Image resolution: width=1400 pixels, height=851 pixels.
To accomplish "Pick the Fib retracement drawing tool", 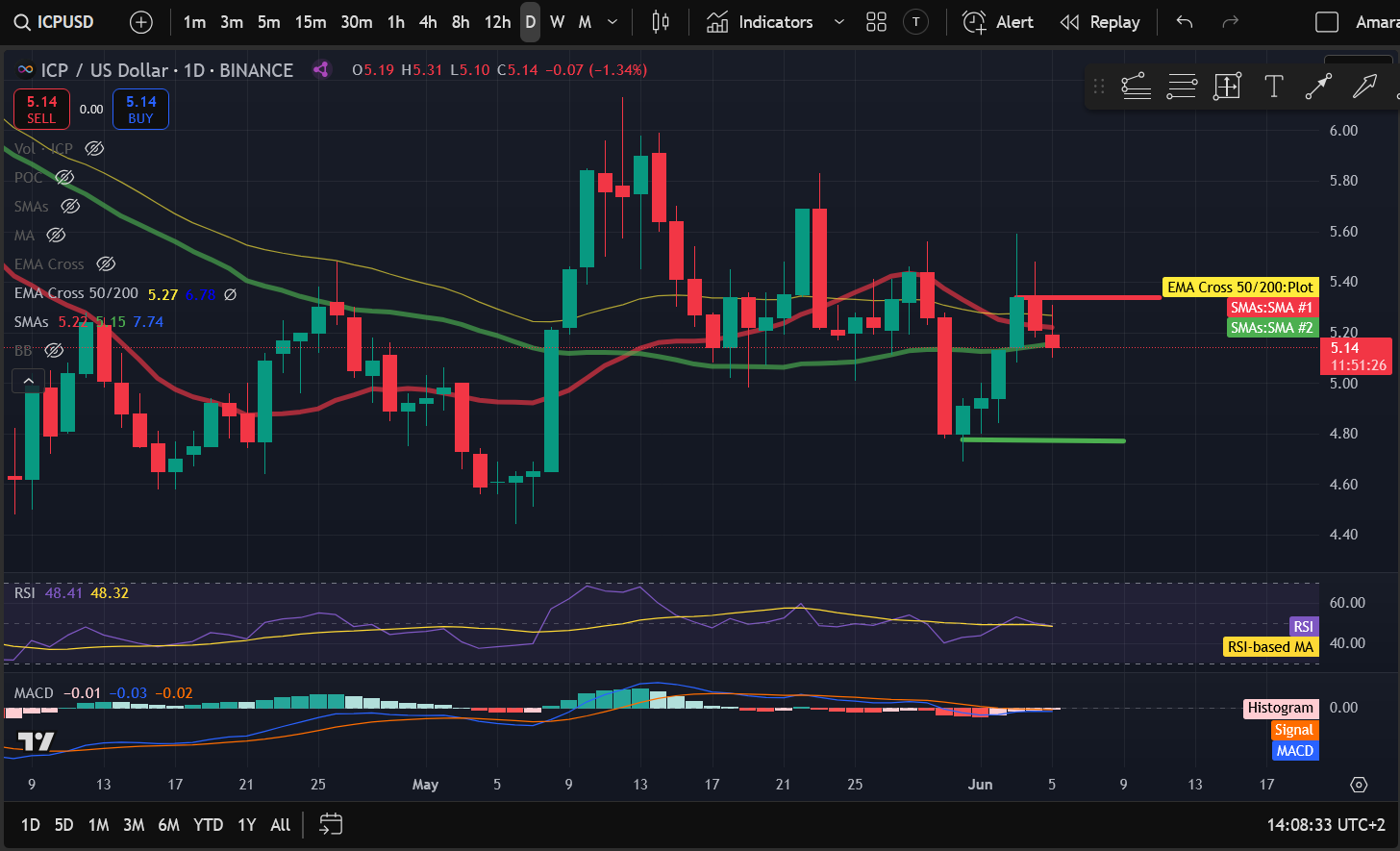I will tap(1182, 87).
